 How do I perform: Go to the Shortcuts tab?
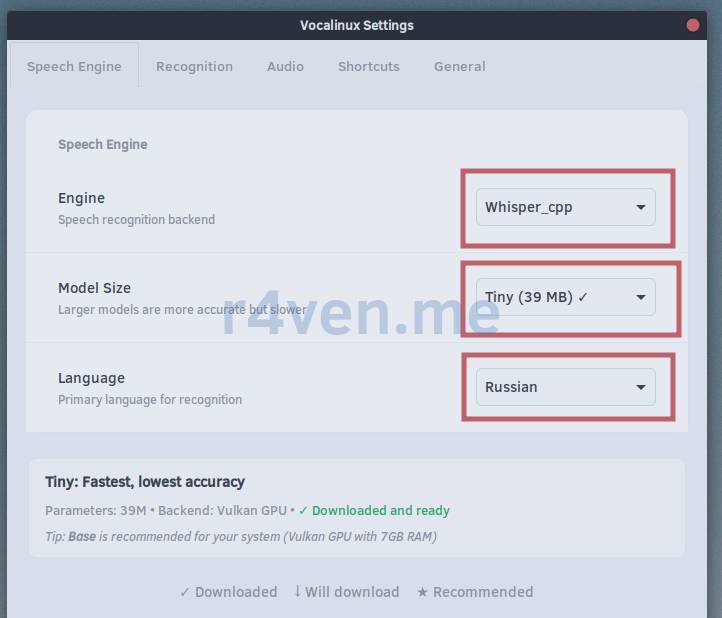(369, 66)
